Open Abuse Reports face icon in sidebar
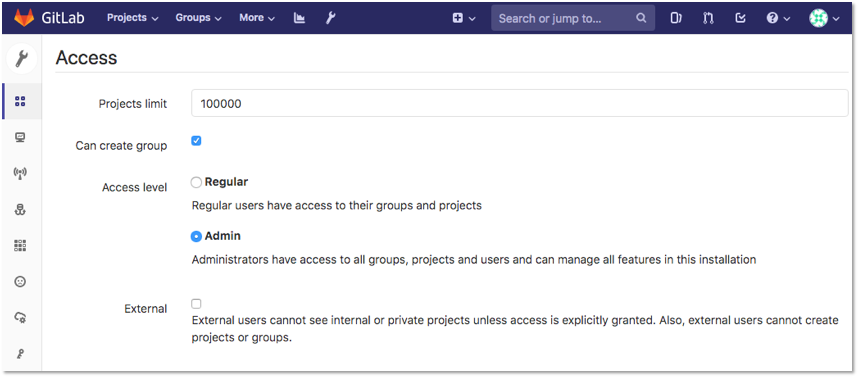This screenshot has width=859, height=378. pos(20,282)
